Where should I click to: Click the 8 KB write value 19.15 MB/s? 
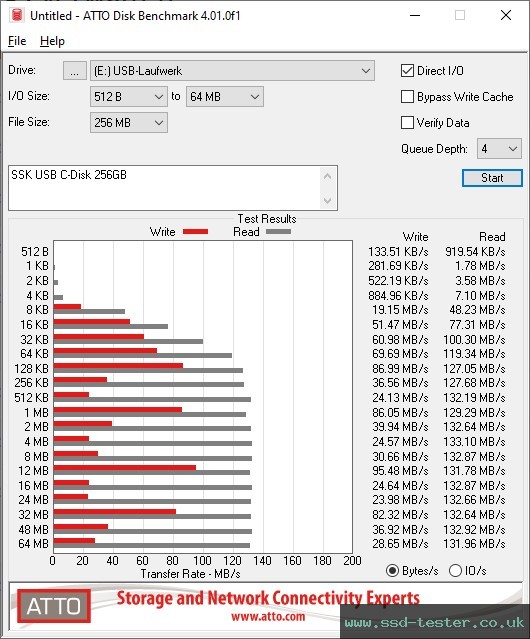click(x=400, y=310)
